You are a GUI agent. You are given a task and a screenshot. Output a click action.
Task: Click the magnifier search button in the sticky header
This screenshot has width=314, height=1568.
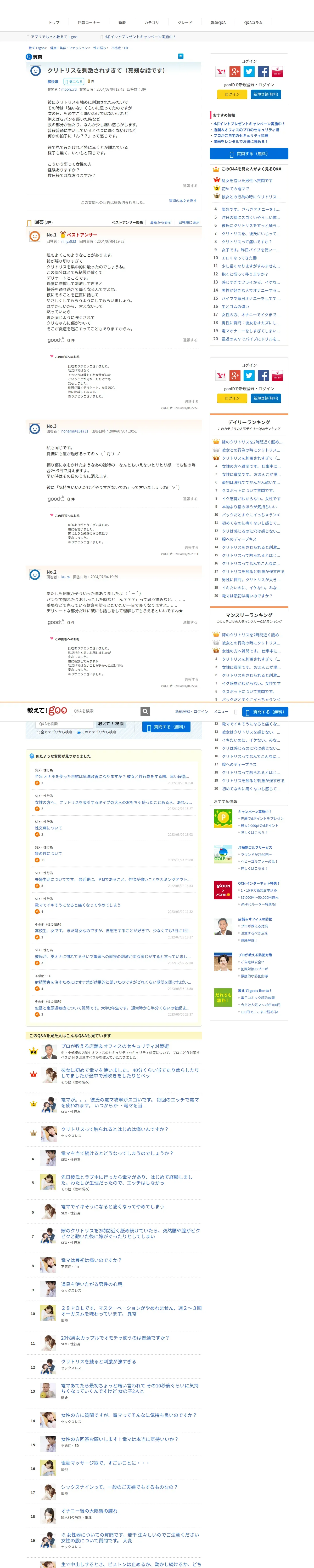click(x=145, y=711)
